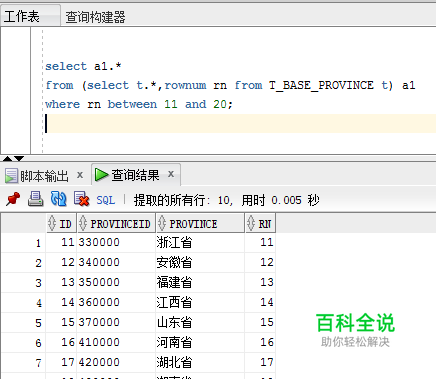Select row number 7 in results grid
The height and width of the screenshot is (379, 436).
(24, 363)
